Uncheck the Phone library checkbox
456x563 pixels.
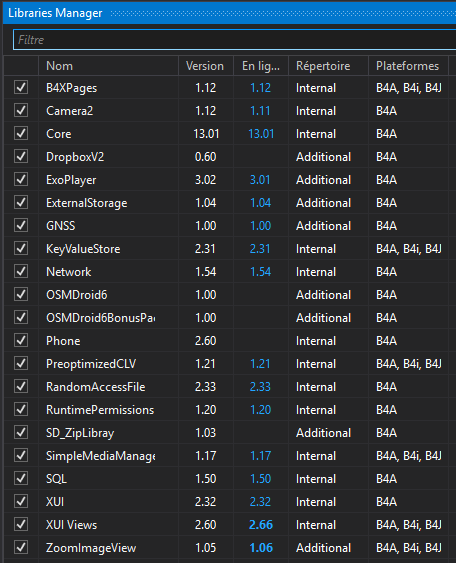click(x=21, y=340)
